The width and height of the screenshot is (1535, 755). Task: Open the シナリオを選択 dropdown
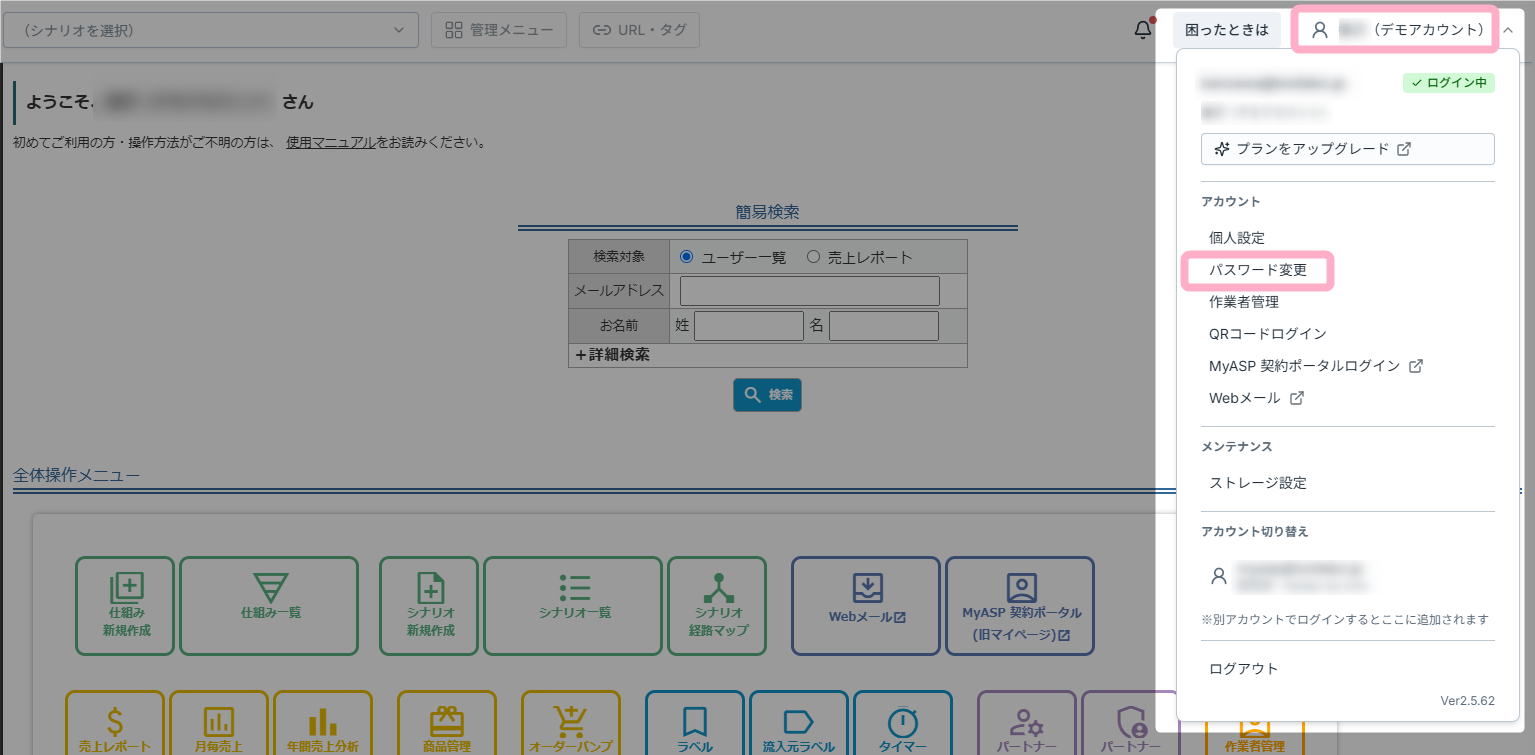pos(211,30)
